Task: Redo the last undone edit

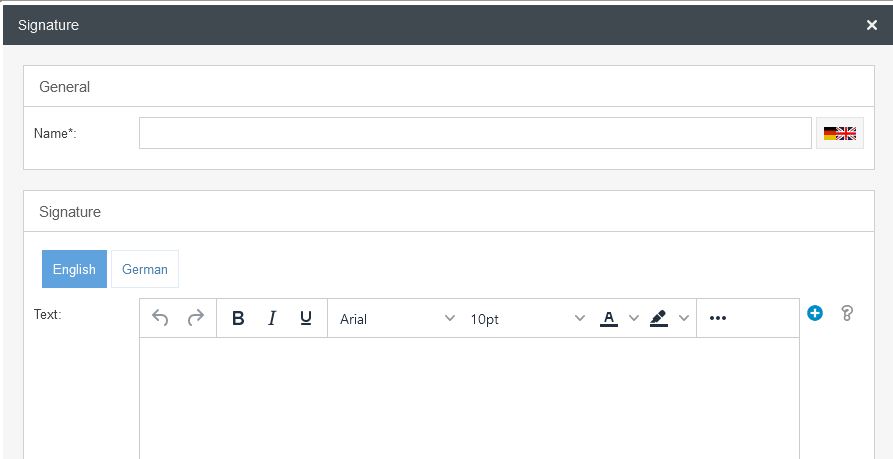Action: 196,318
